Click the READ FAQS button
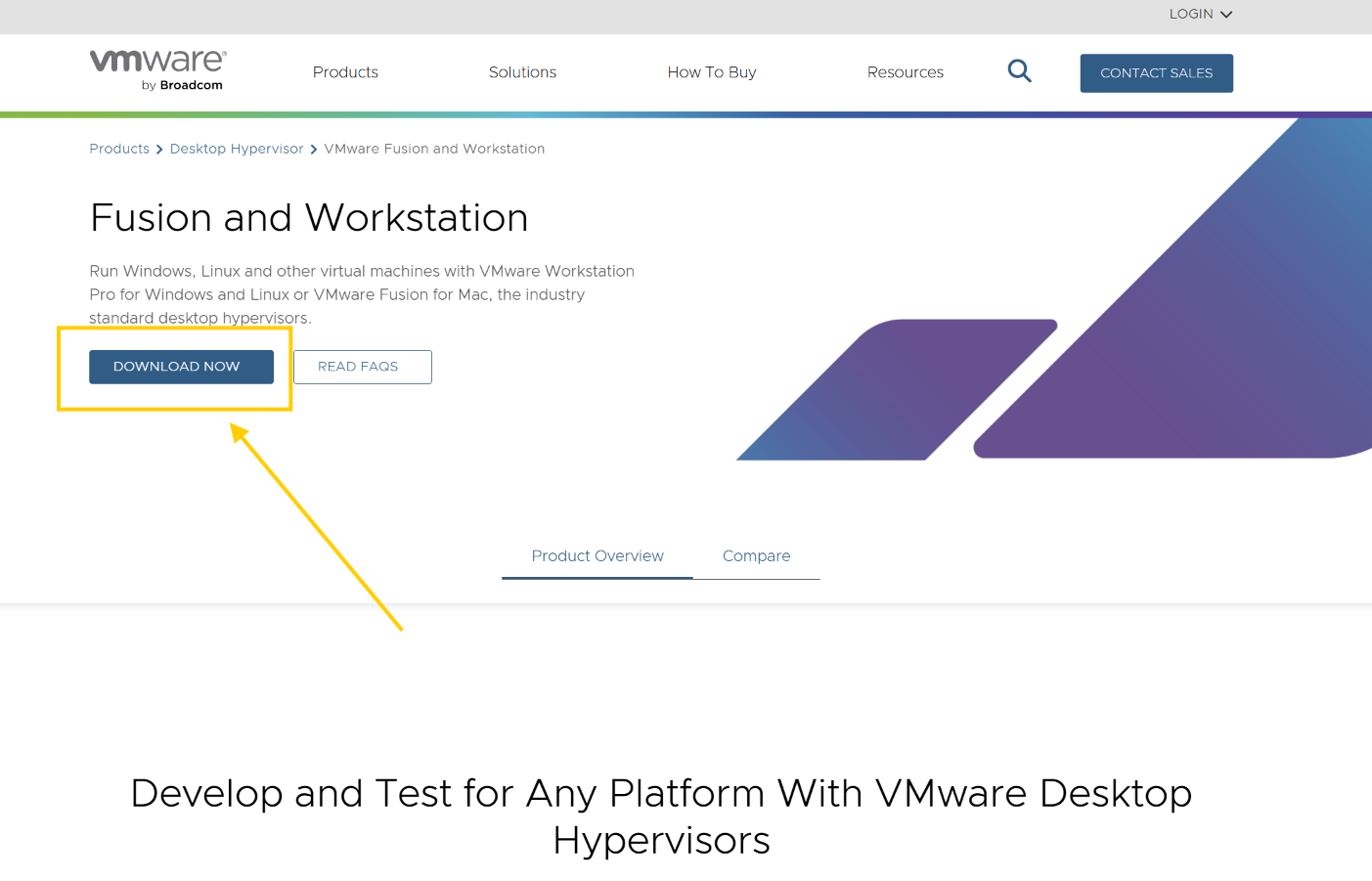Viewport: 1372px width, 881px height. click(x=362, y=367)
